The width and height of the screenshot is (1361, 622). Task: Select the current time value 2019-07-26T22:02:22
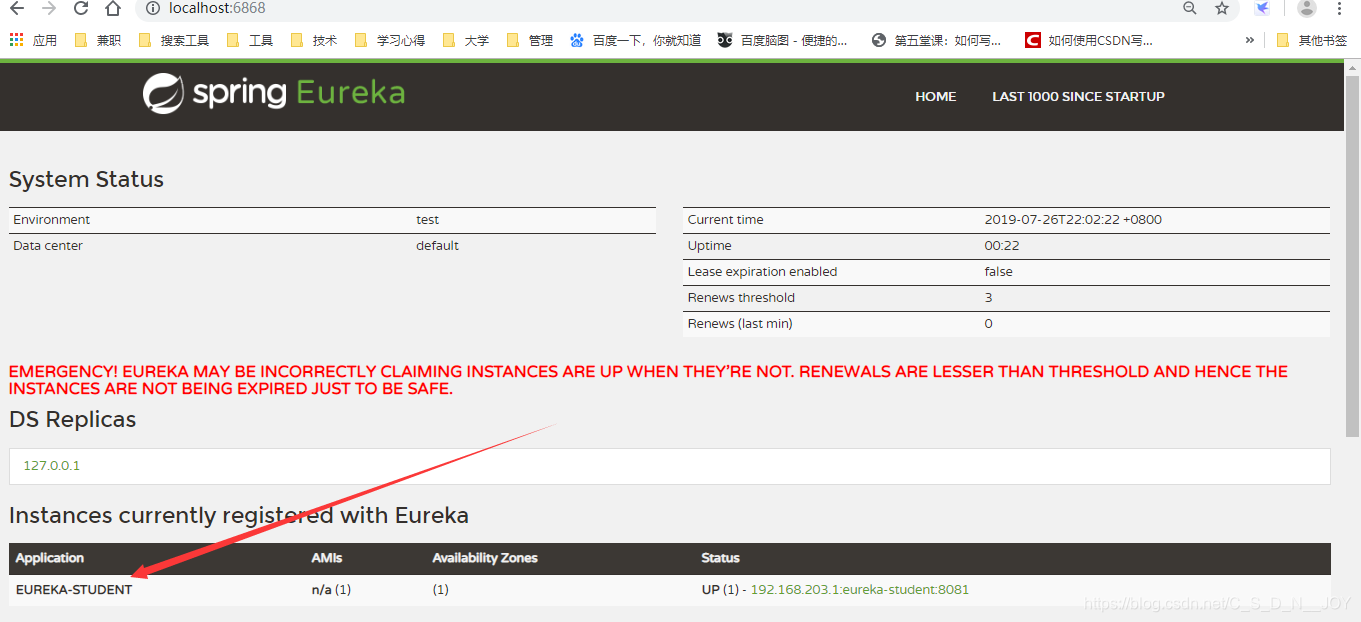point(1073,220)
